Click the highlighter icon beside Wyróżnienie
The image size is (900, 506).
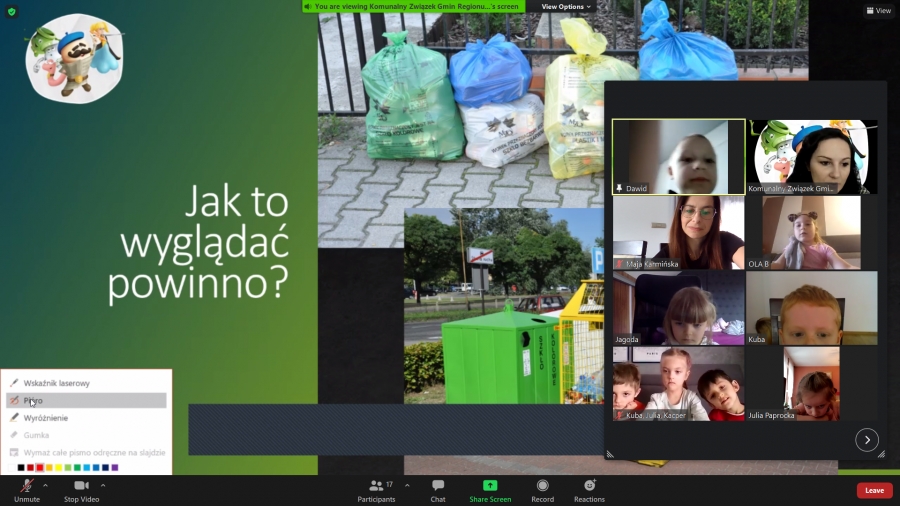14,418
